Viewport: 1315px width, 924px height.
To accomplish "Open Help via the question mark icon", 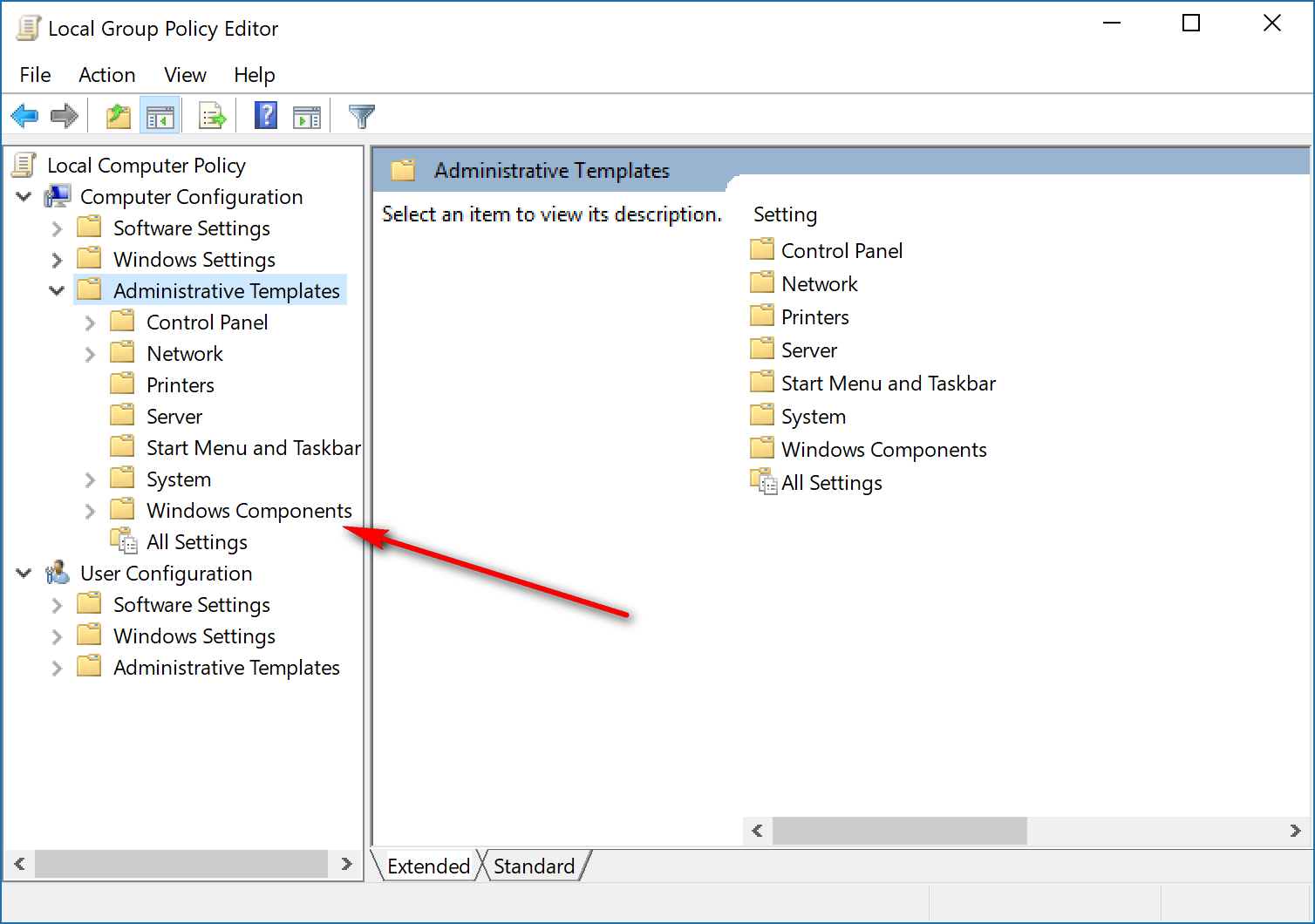I will coord(265,115).
